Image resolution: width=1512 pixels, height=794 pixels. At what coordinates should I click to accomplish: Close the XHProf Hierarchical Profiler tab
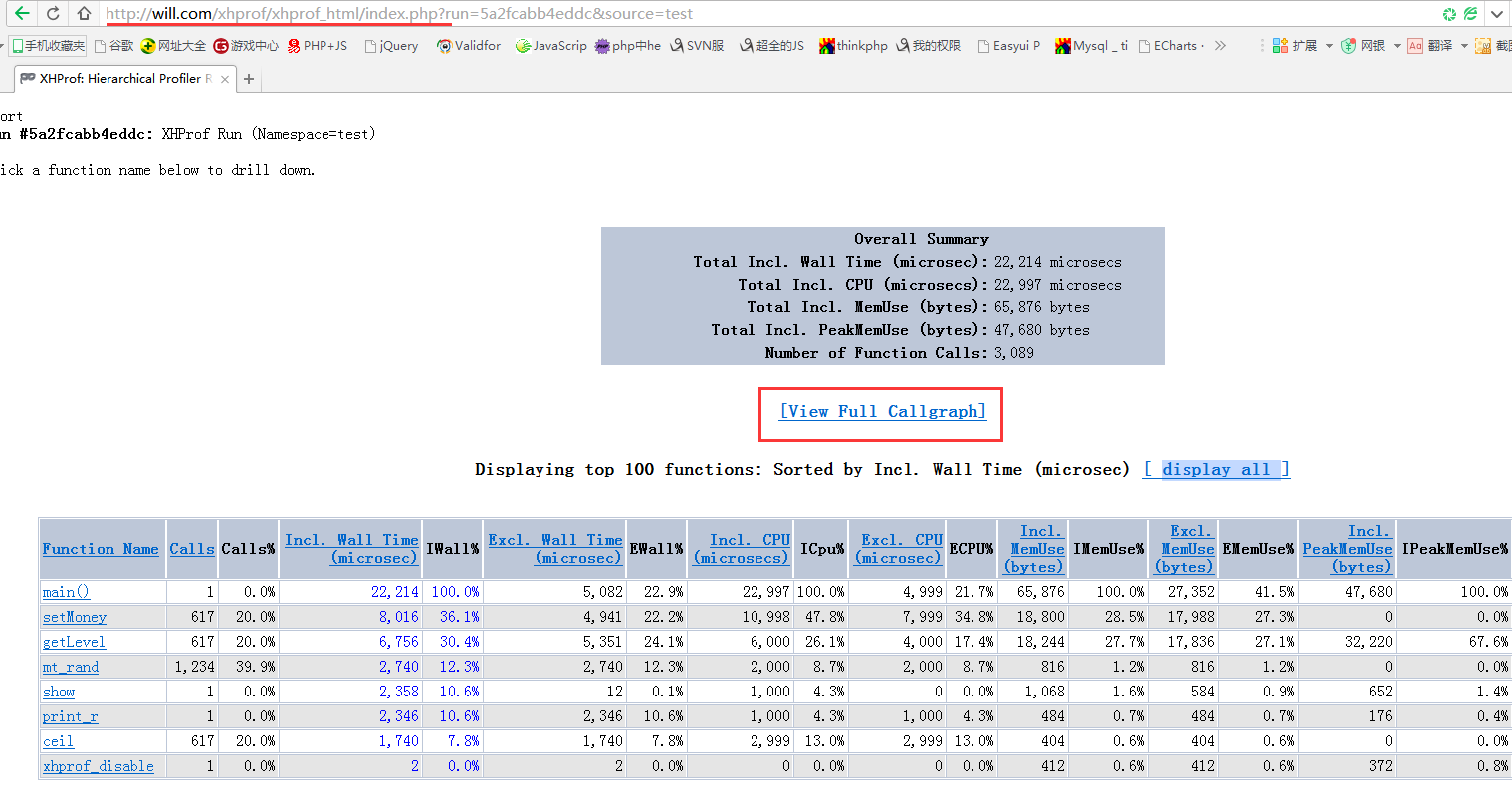pyautogui.click(x=225, y=79)
